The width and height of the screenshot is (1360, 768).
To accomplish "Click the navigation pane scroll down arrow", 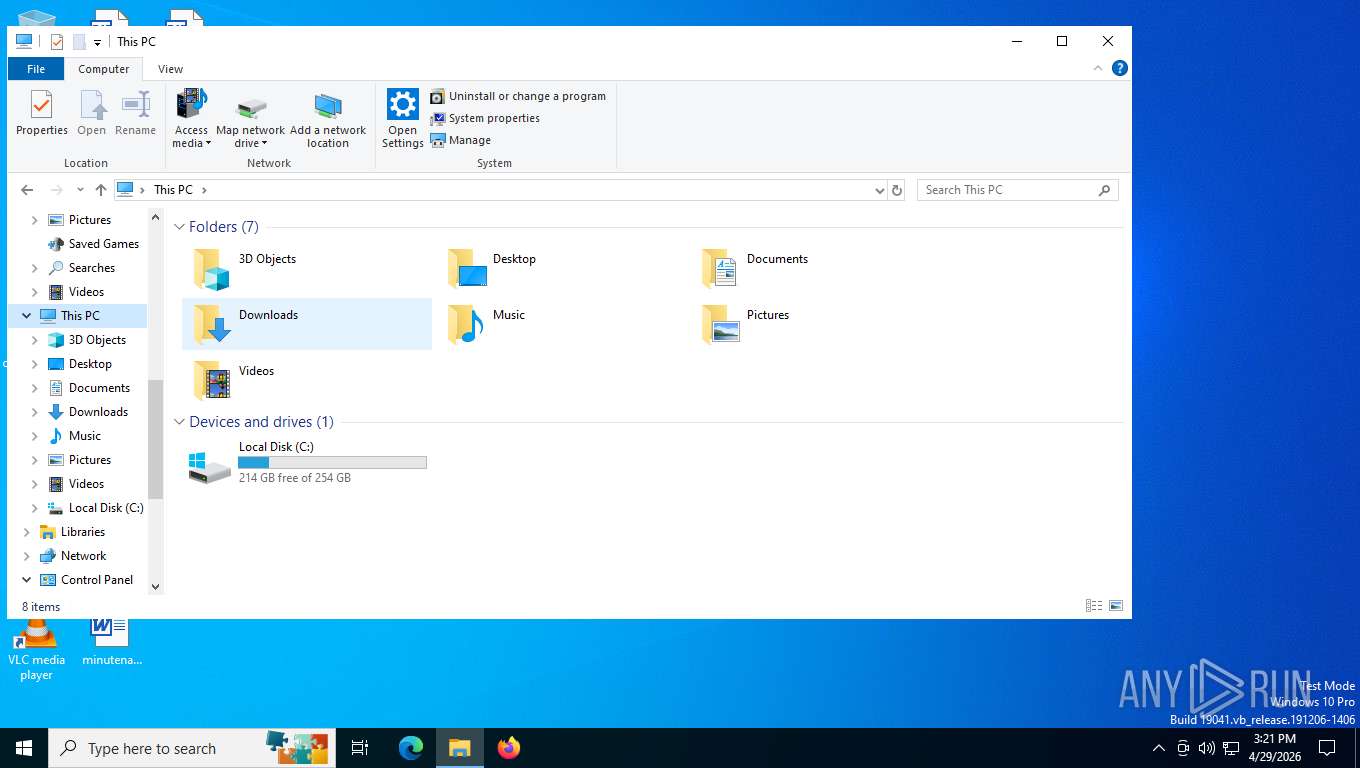I will point(155,586).
